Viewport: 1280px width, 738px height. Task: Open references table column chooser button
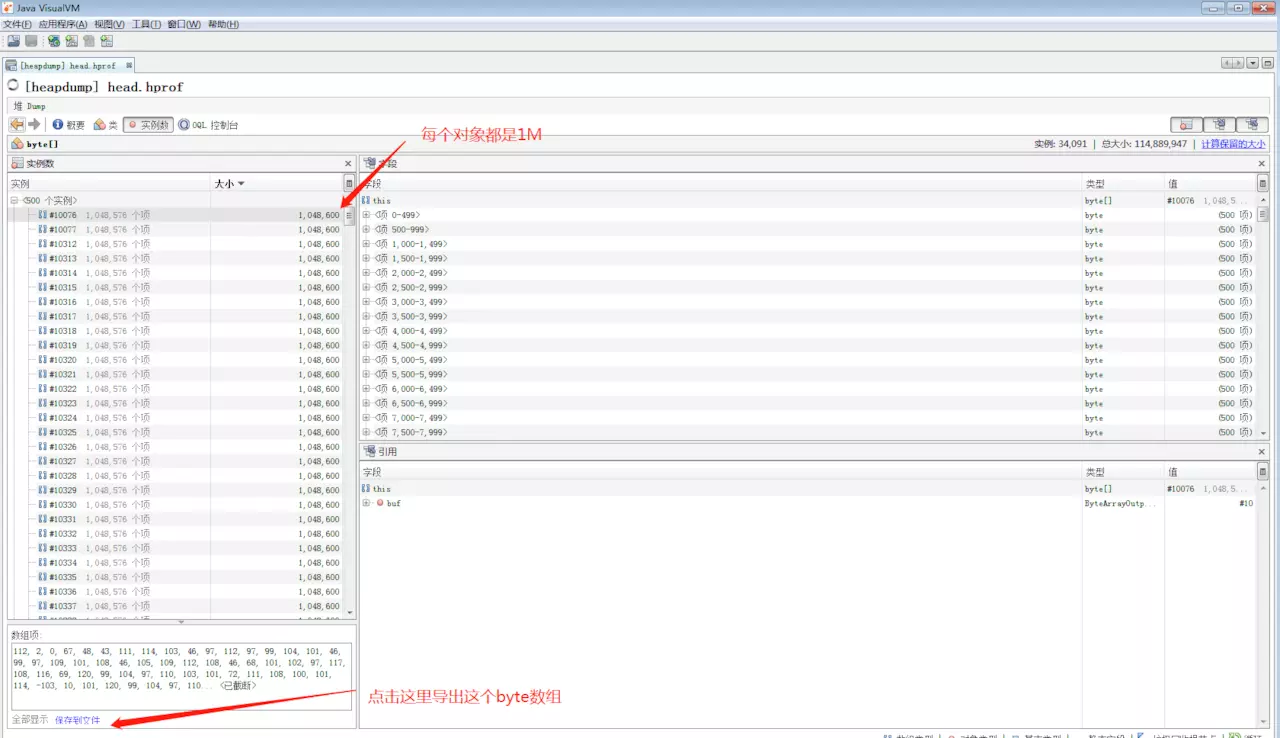pyautogui.click(x=1262, y=472)
